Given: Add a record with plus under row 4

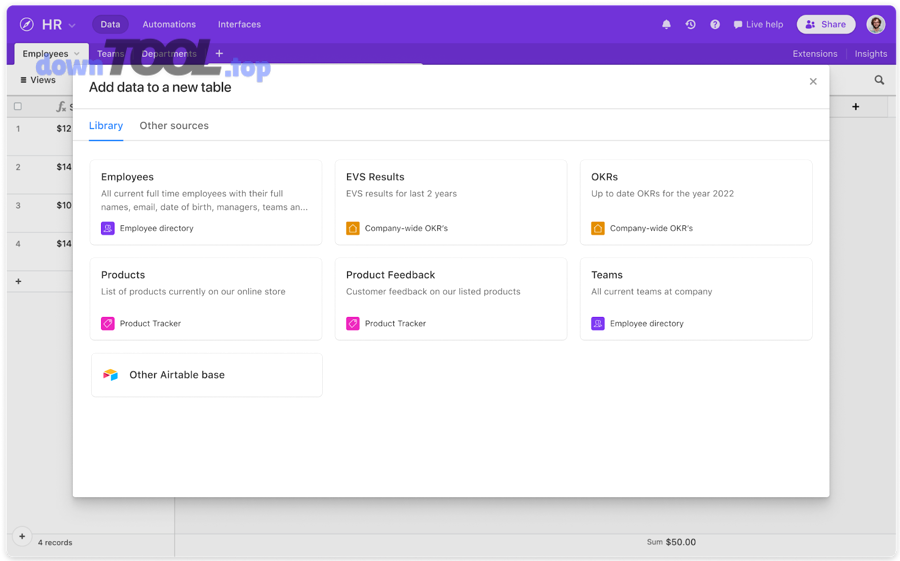Looking at the screenshot, I should pyautogui.click(x=18, y=281).
